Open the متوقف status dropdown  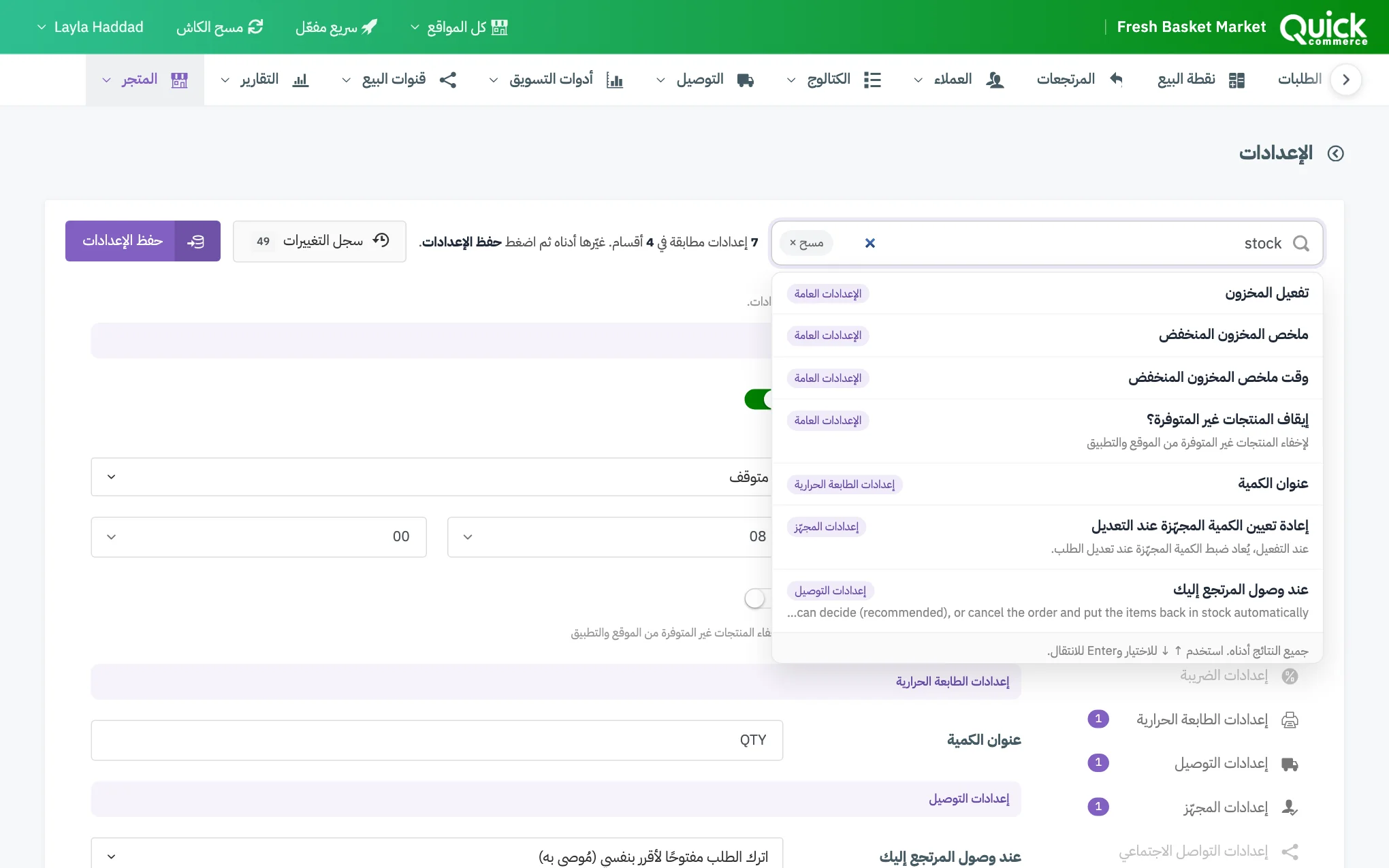point(431,477)
